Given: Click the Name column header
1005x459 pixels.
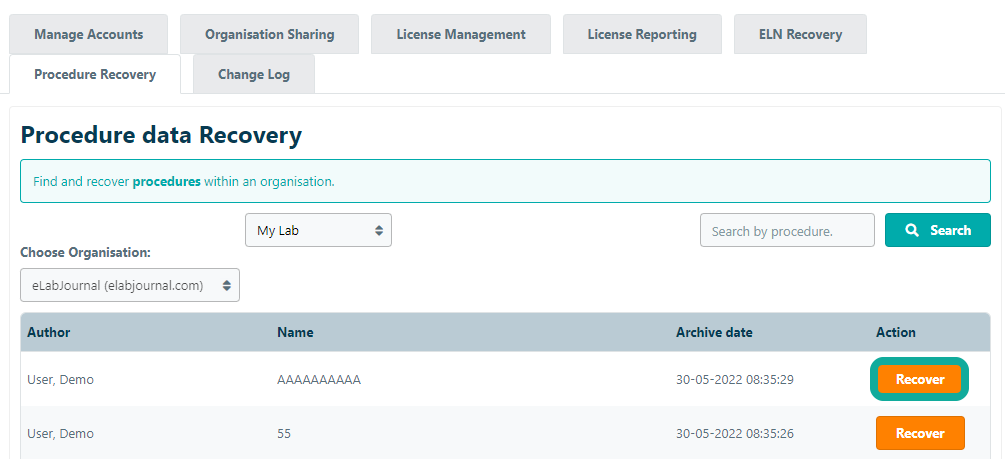Looking at the screenshot, I should click(295, 332).
